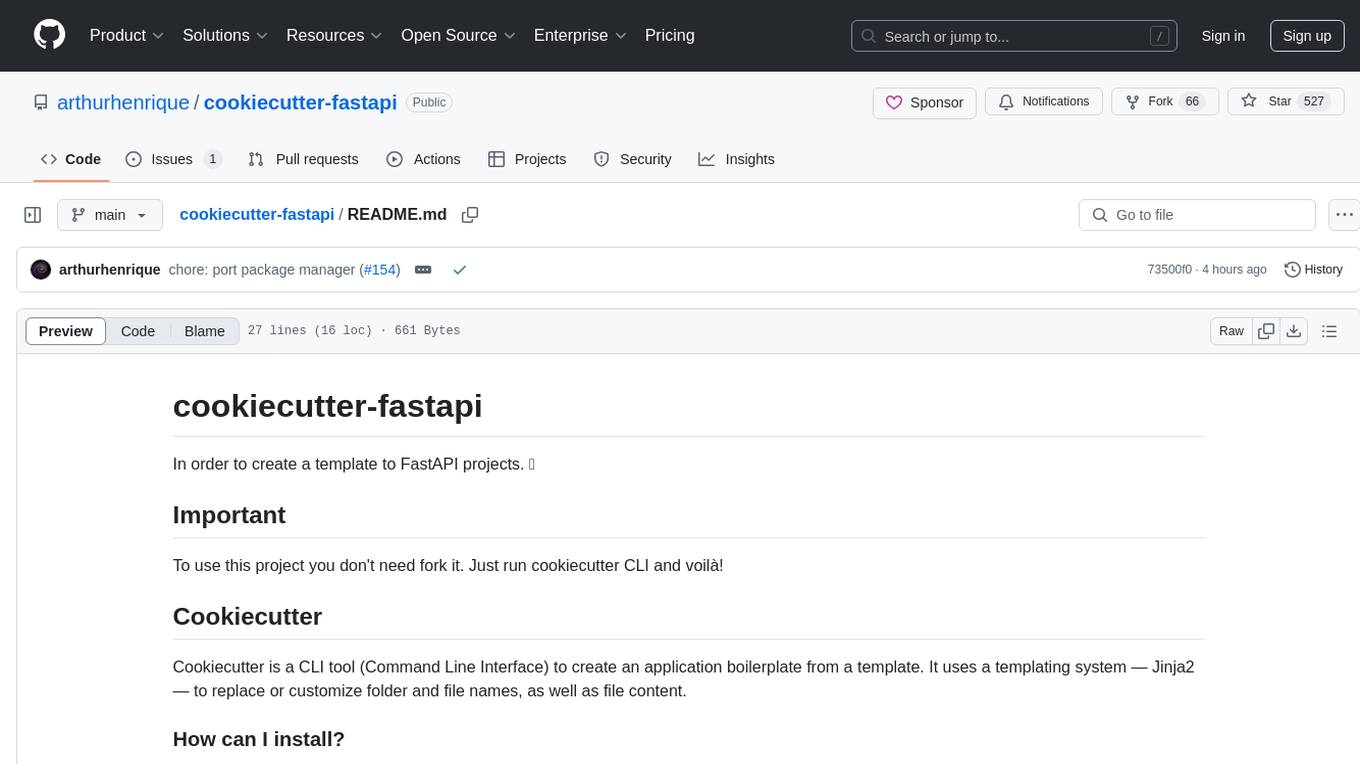Open cookiecutter-fastapi repository link in header

point(300,102)
